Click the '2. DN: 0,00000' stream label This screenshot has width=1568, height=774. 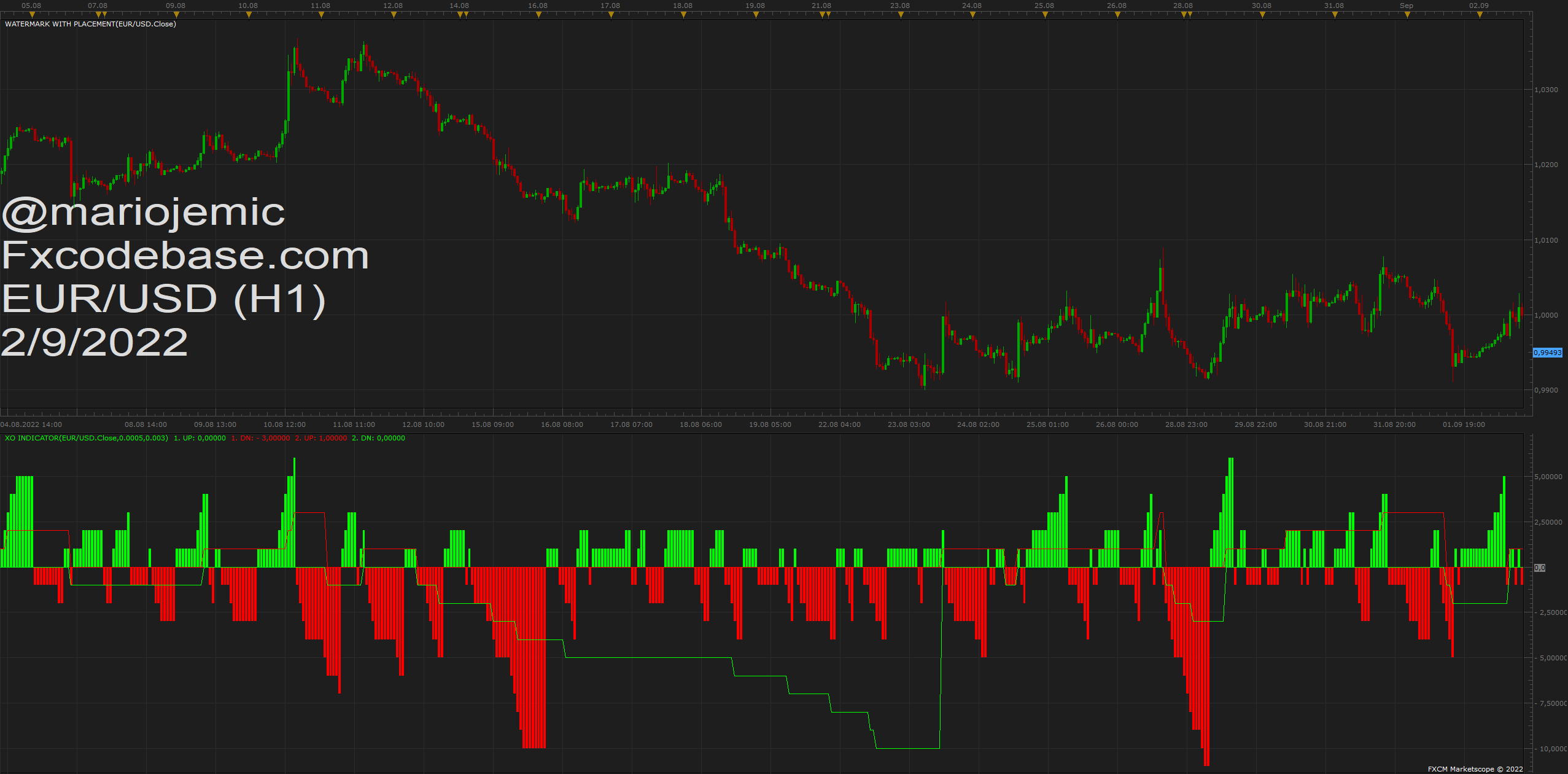(378, 438)
